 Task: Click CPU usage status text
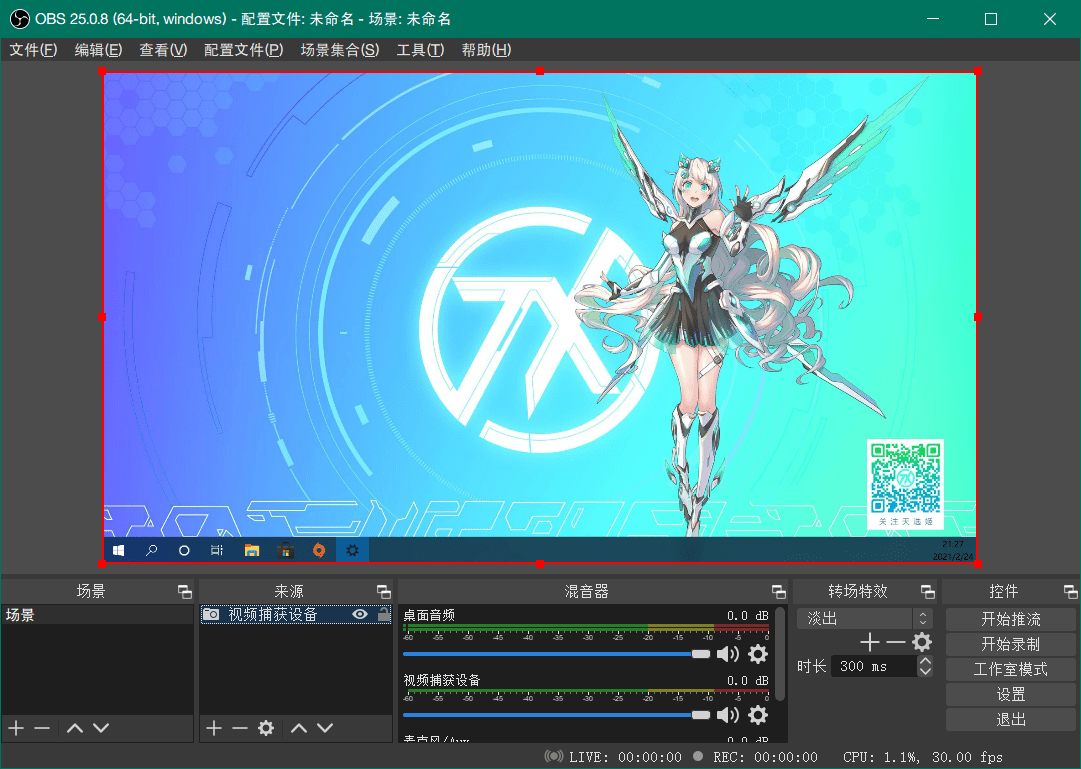[x=881, y=757]
